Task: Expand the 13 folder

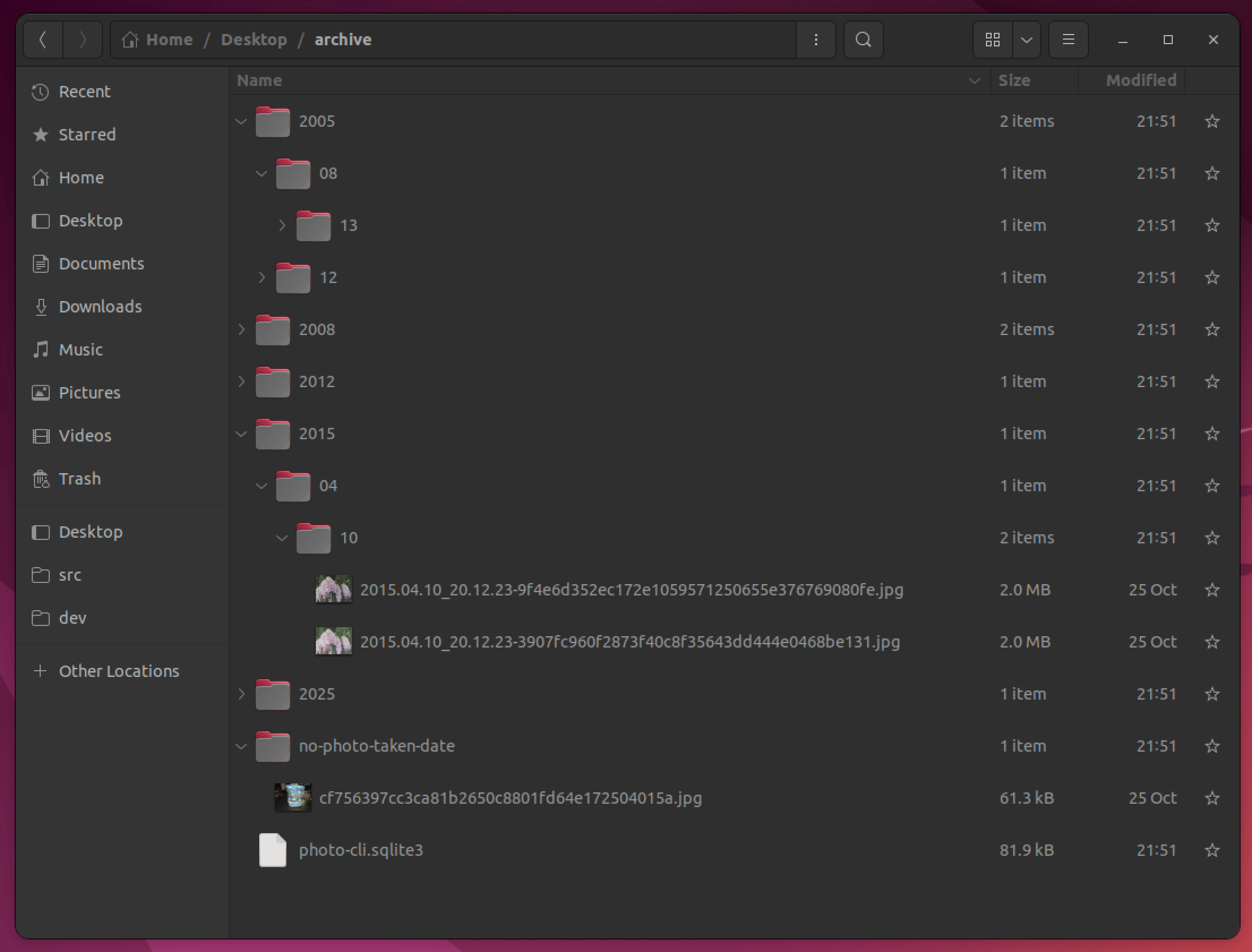Action: pyautogui.click(x=282, y=225)
